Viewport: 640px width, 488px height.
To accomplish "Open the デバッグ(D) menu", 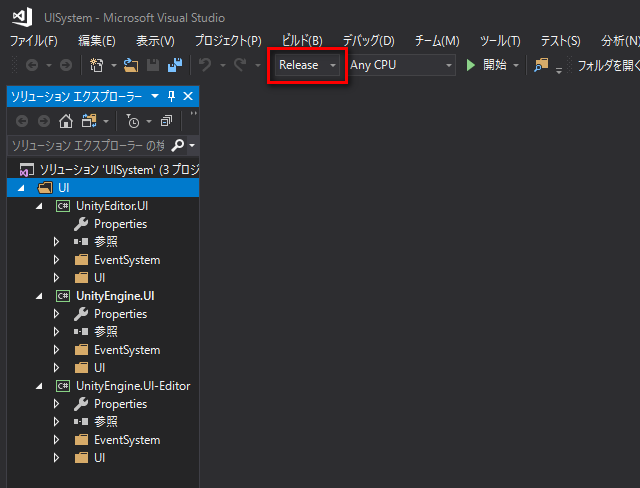I will pyautogui.click(x=369, y=41).
